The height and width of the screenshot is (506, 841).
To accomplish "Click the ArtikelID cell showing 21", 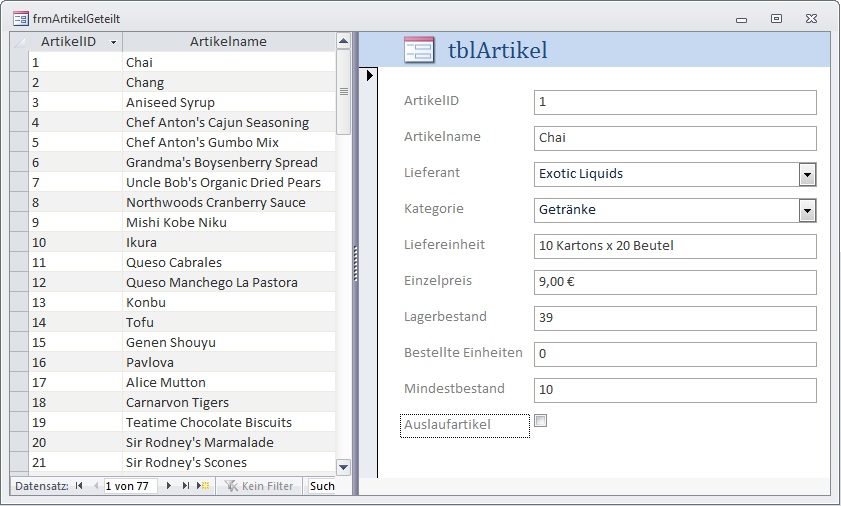I will coord(76,463).
